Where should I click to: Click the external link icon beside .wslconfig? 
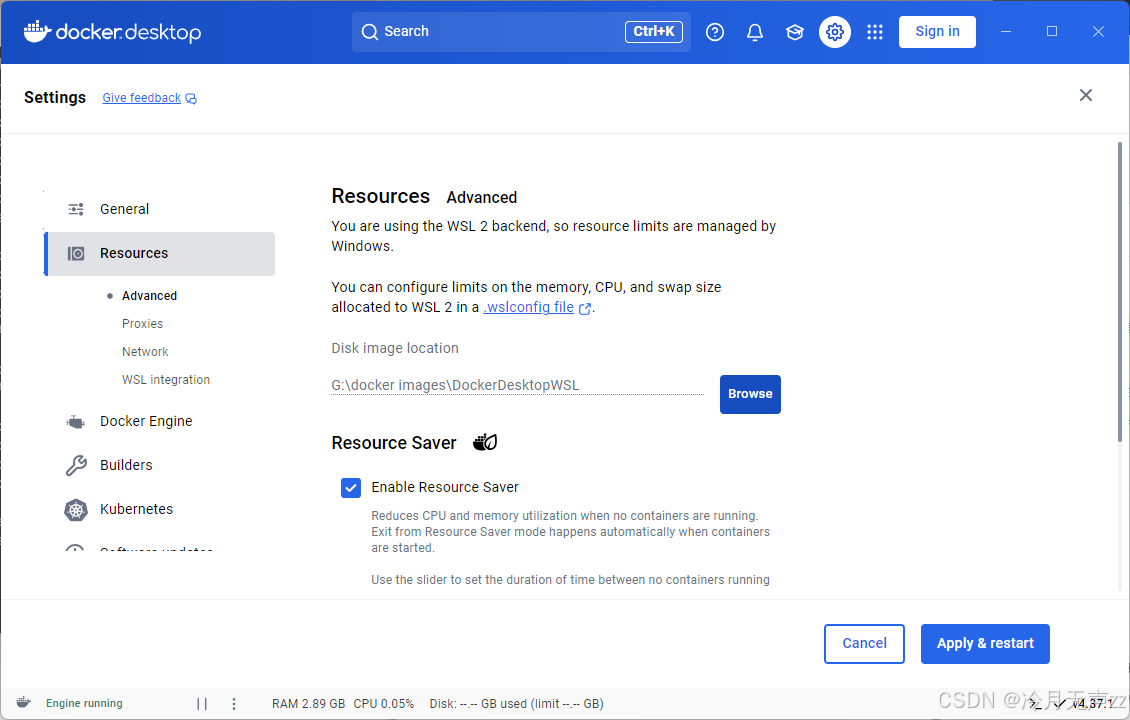(x=585, y=308)
